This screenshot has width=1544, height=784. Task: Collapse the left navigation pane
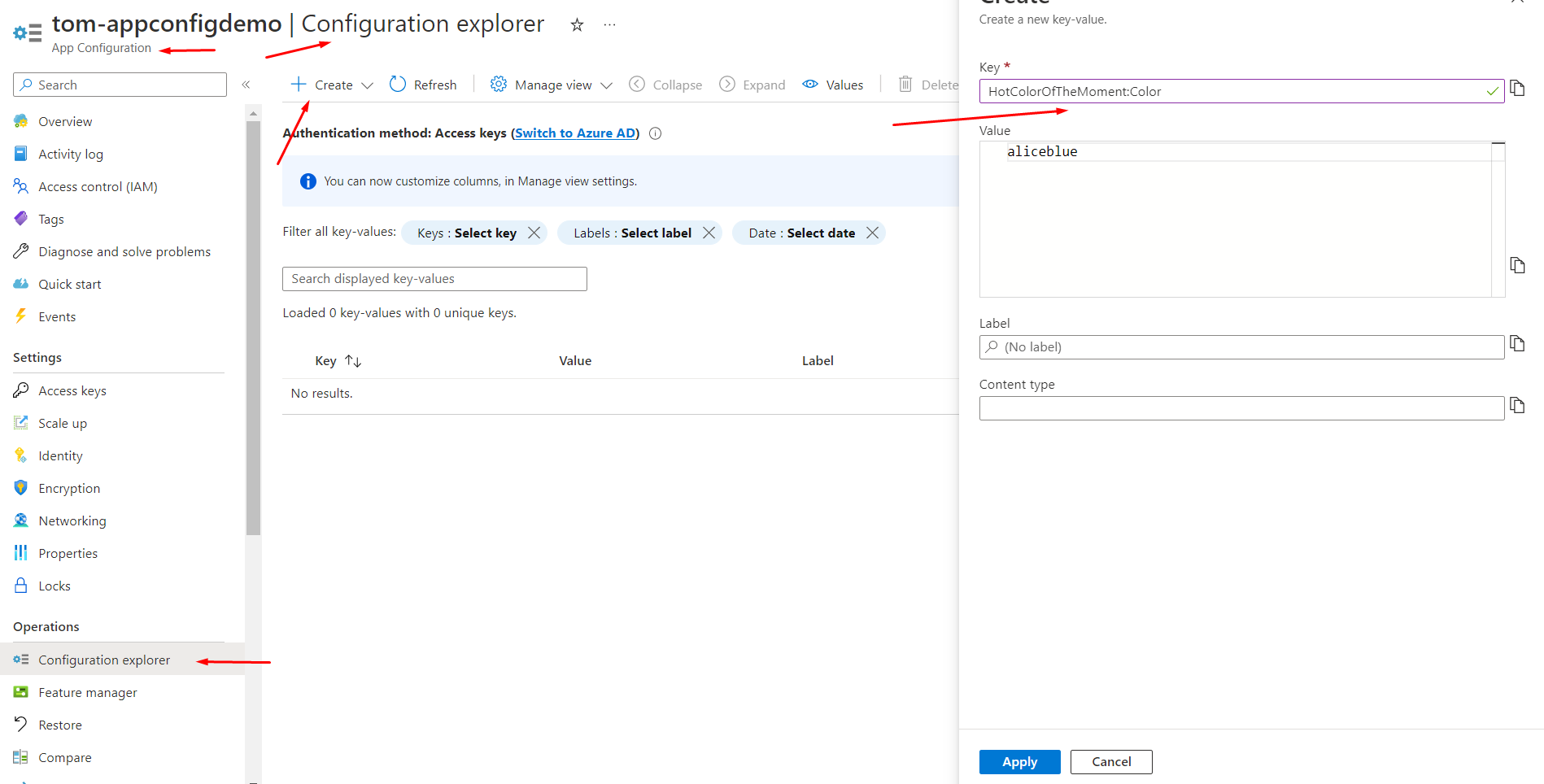(x=246, y=84)
